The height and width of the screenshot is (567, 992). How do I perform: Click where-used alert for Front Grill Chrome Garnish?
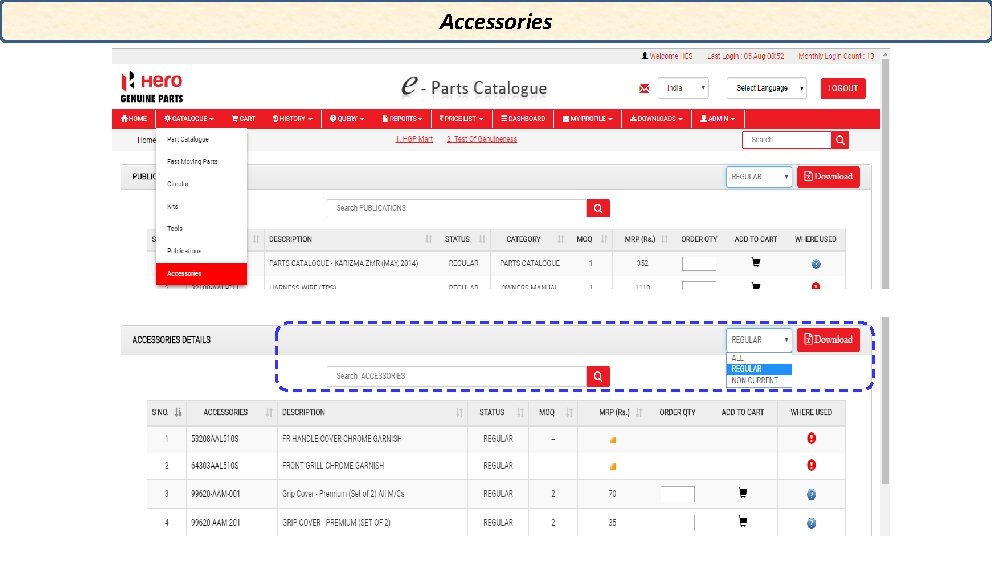(812, 465)
